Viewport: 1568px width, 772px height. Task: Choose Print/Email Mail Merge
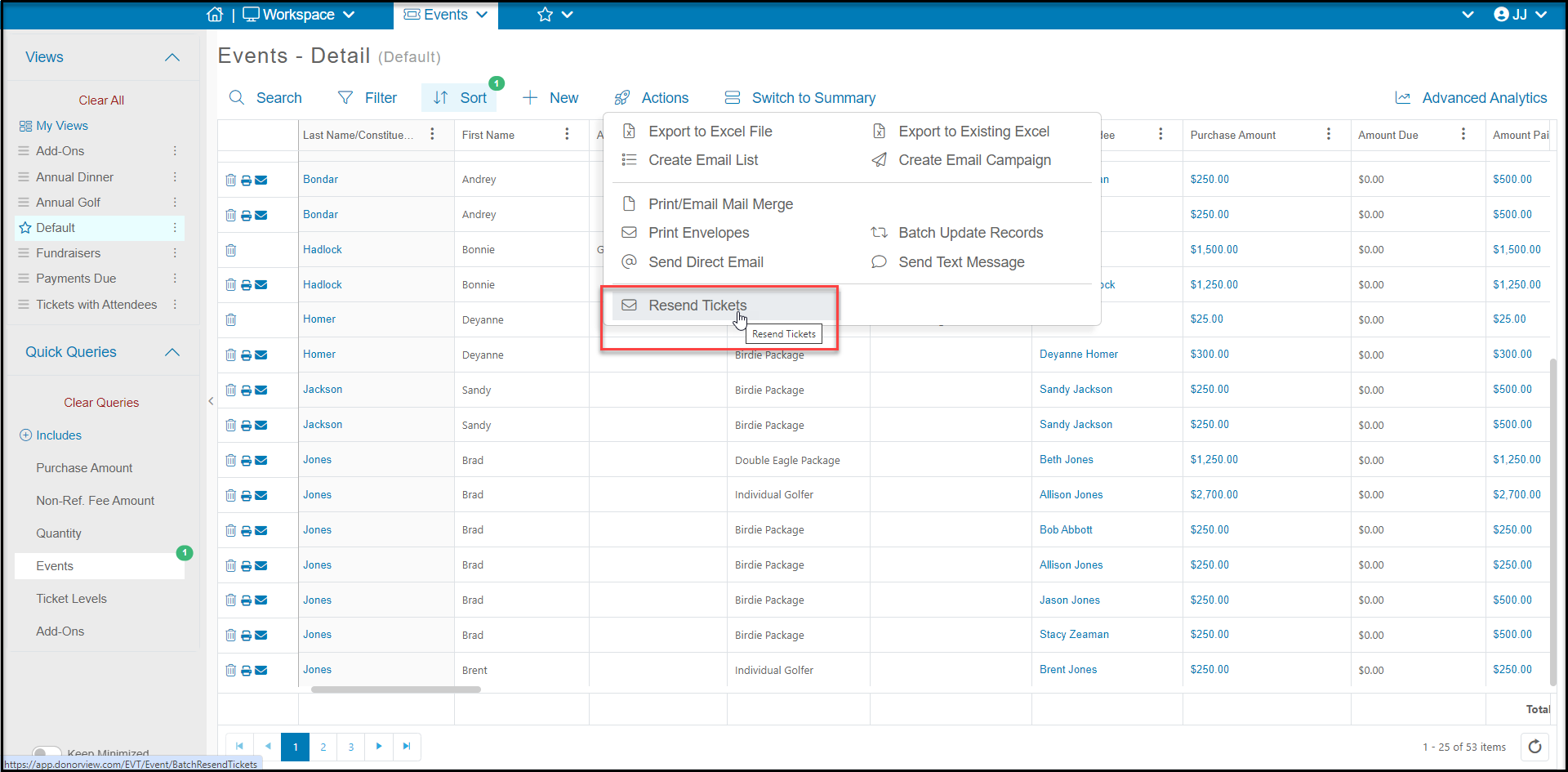(707, 204)
